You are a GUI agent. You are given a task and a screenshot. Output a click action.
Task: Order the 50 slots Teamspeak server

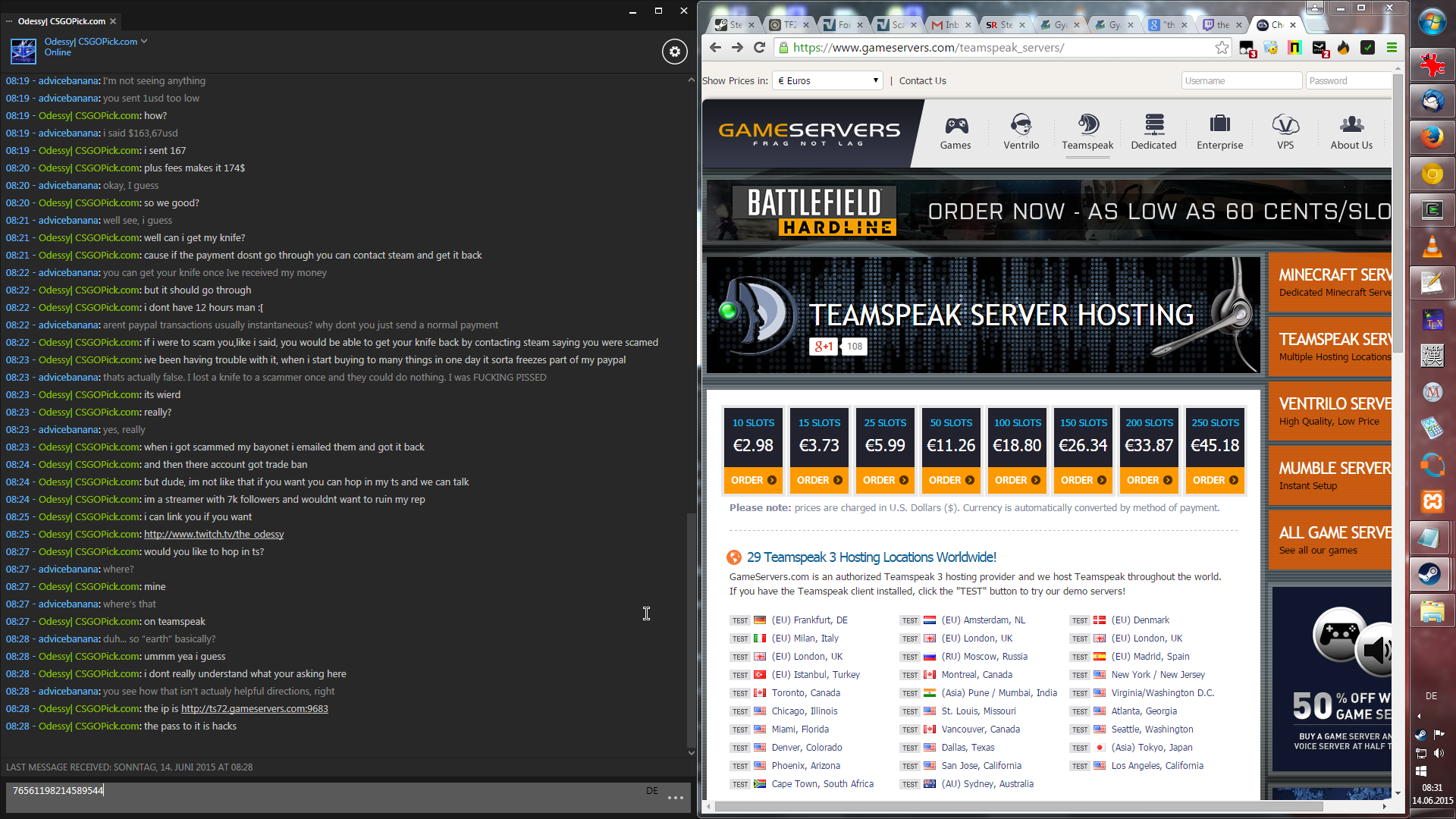click(951, 480)
